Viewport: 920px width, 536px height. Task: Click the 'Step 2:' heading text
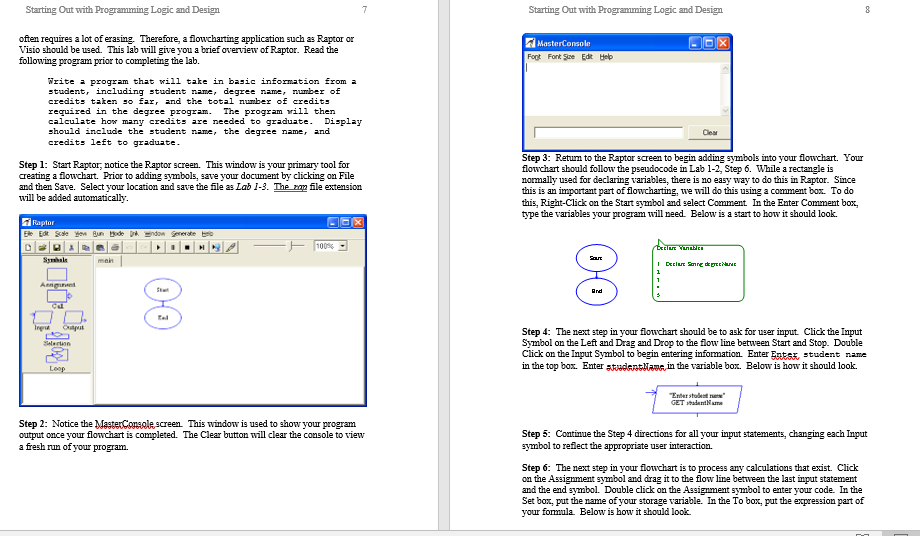tap(33, 423)
